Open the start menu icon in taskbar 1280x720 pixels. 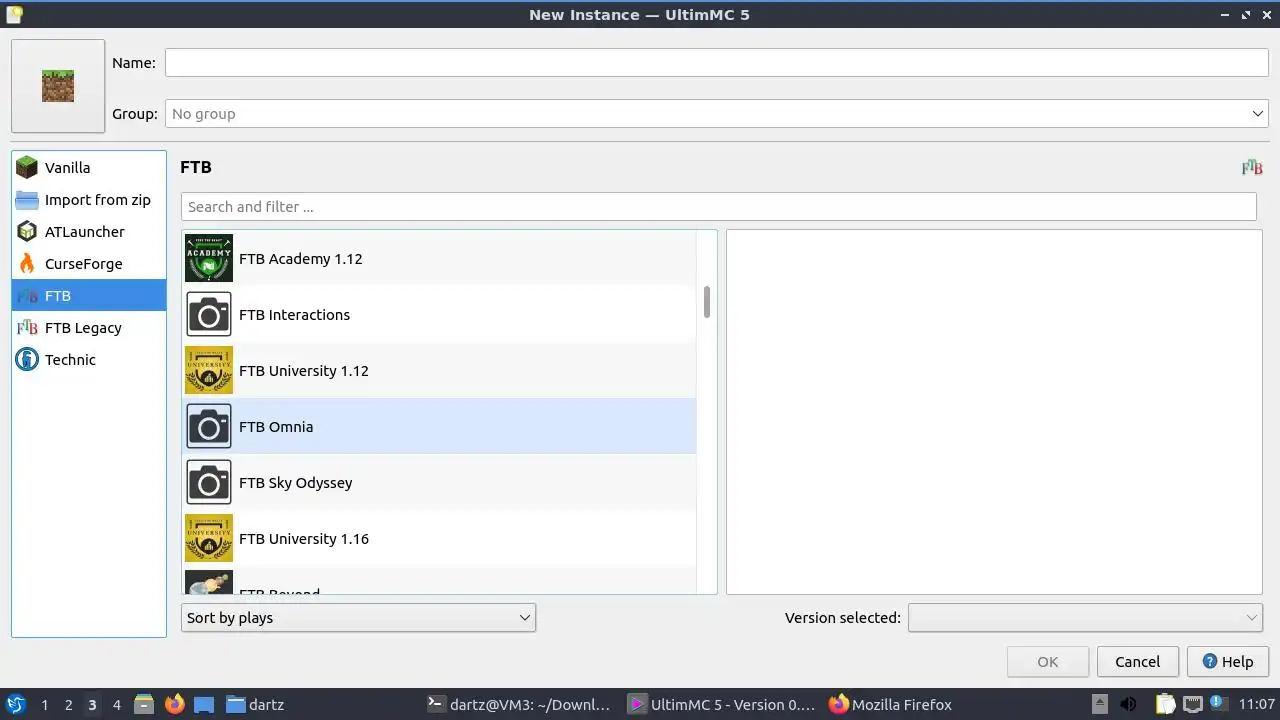pyautogui.click(x=16, y=705)
